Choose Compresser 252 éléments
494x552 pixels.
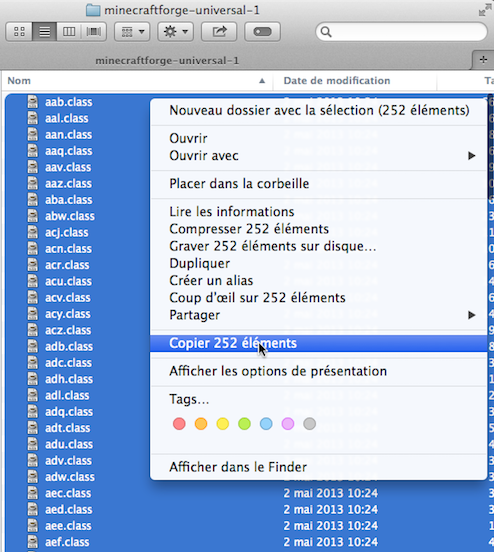[x=319, y=229]
